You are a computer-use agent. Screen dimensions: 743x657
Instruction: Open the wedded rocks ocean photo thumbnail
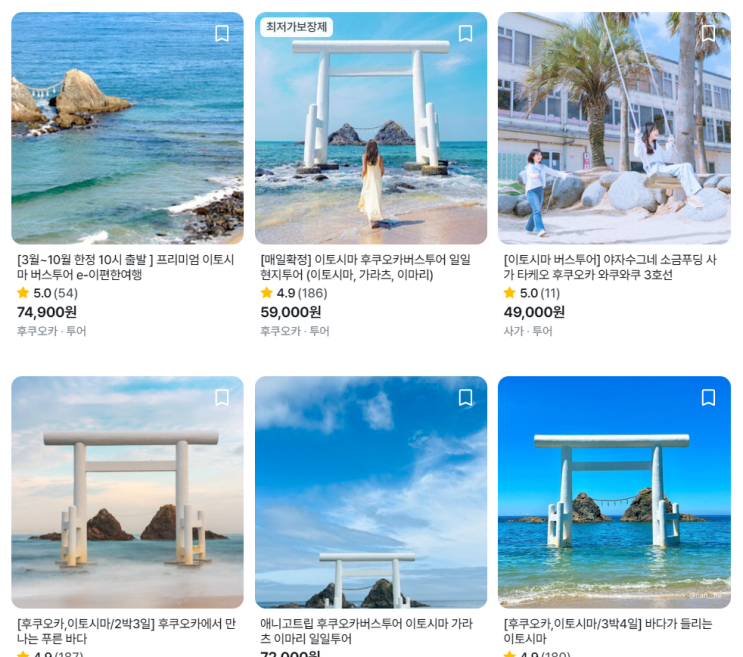pos(127,128)
